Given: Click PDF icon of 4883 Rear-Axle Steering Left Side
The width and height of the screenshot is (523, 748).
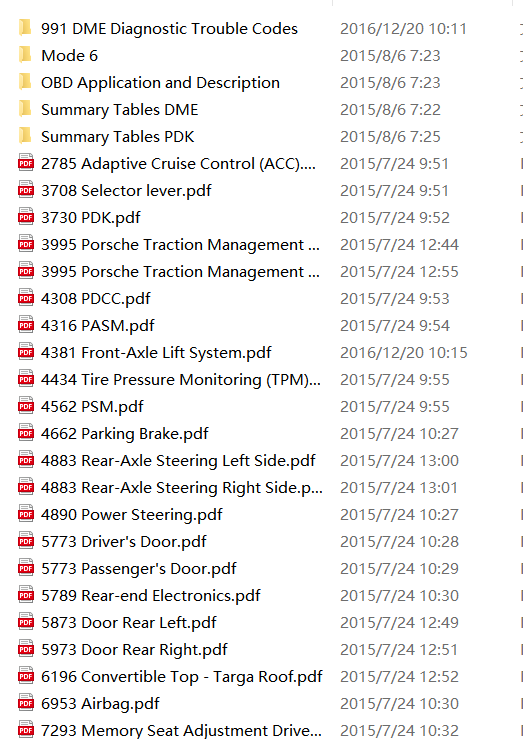Looking at the screenshot, I should (x=26, y=460).
